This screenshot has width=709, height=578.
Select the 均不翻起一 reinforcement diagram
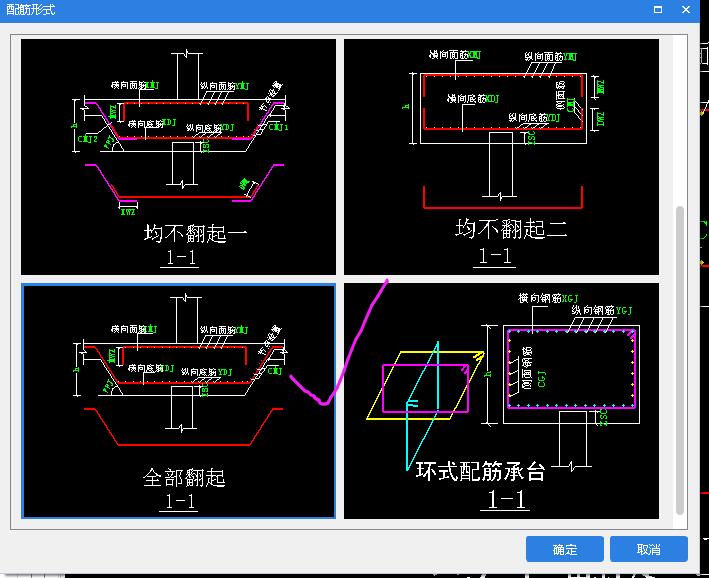pos(179,157)
